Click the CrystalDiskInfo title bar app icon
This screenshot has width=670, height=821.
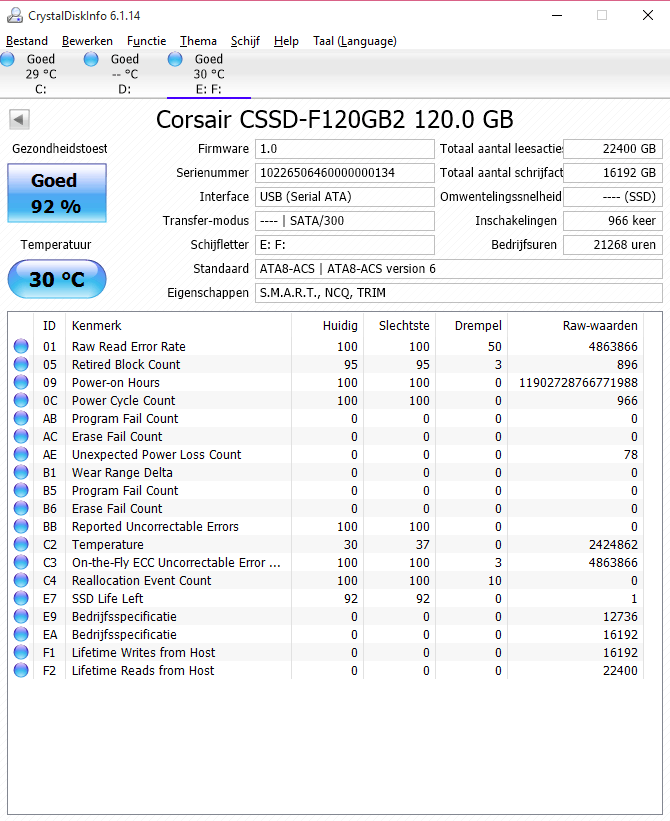pyautogui.click(x=15, y=16)
